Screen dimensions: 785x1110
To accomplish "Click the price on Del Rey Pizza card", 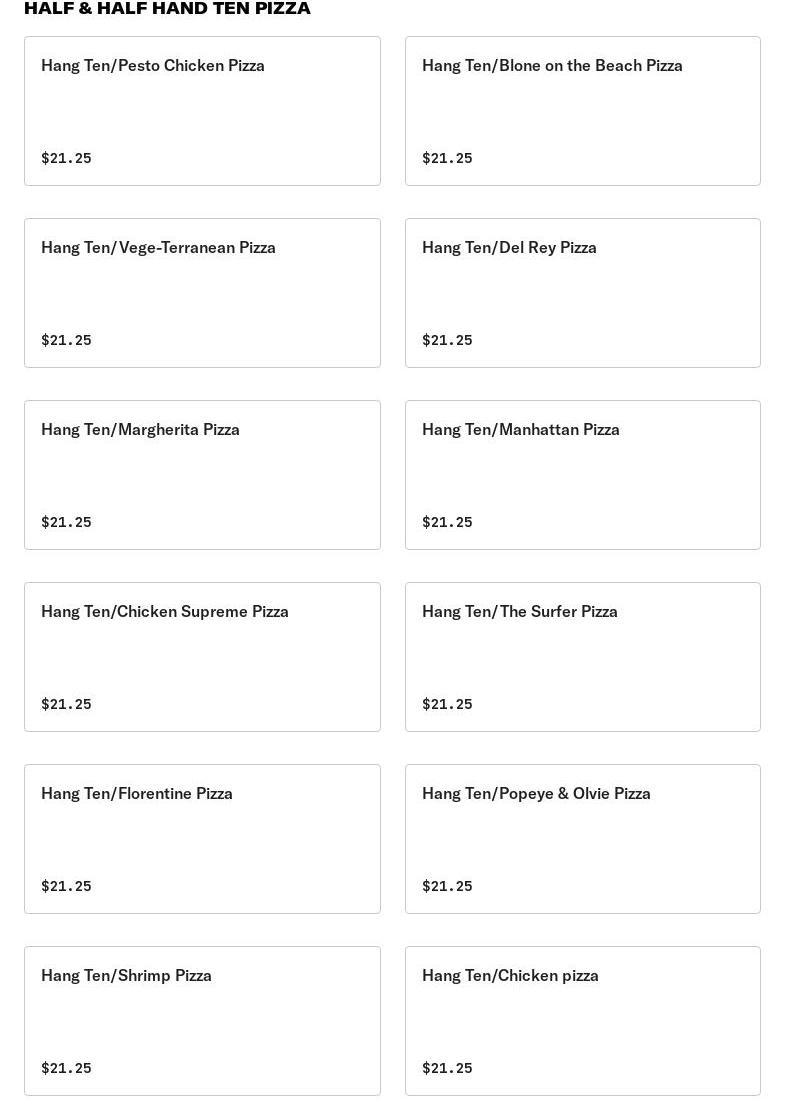I will coord(447,340).
